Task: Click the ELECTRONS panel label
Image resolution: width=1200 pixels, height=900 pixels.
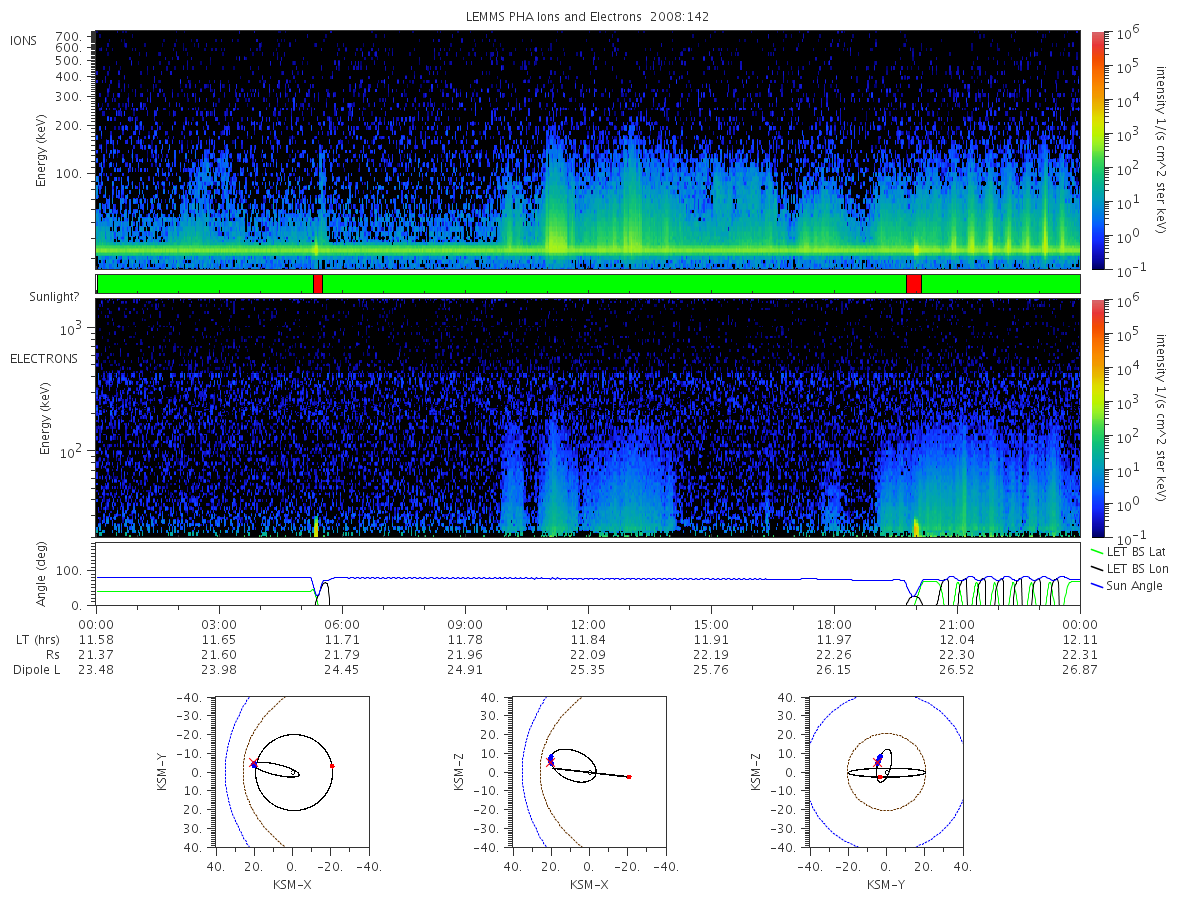Action: click(x=44, y=358)
